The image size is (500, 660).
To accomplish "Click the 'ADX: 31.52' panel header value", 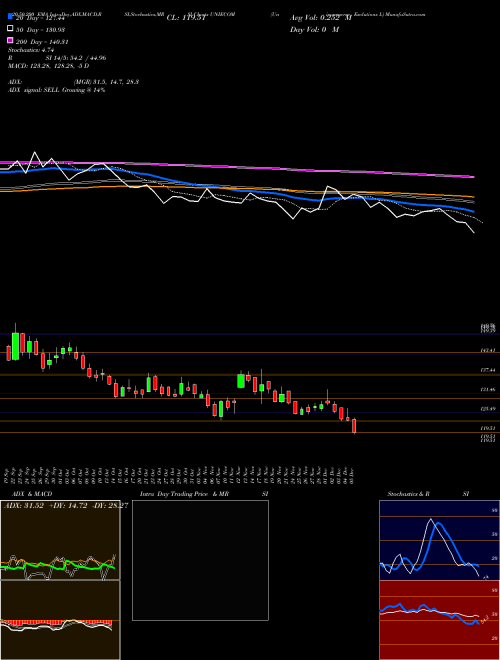I will click(x=24, y=506).
